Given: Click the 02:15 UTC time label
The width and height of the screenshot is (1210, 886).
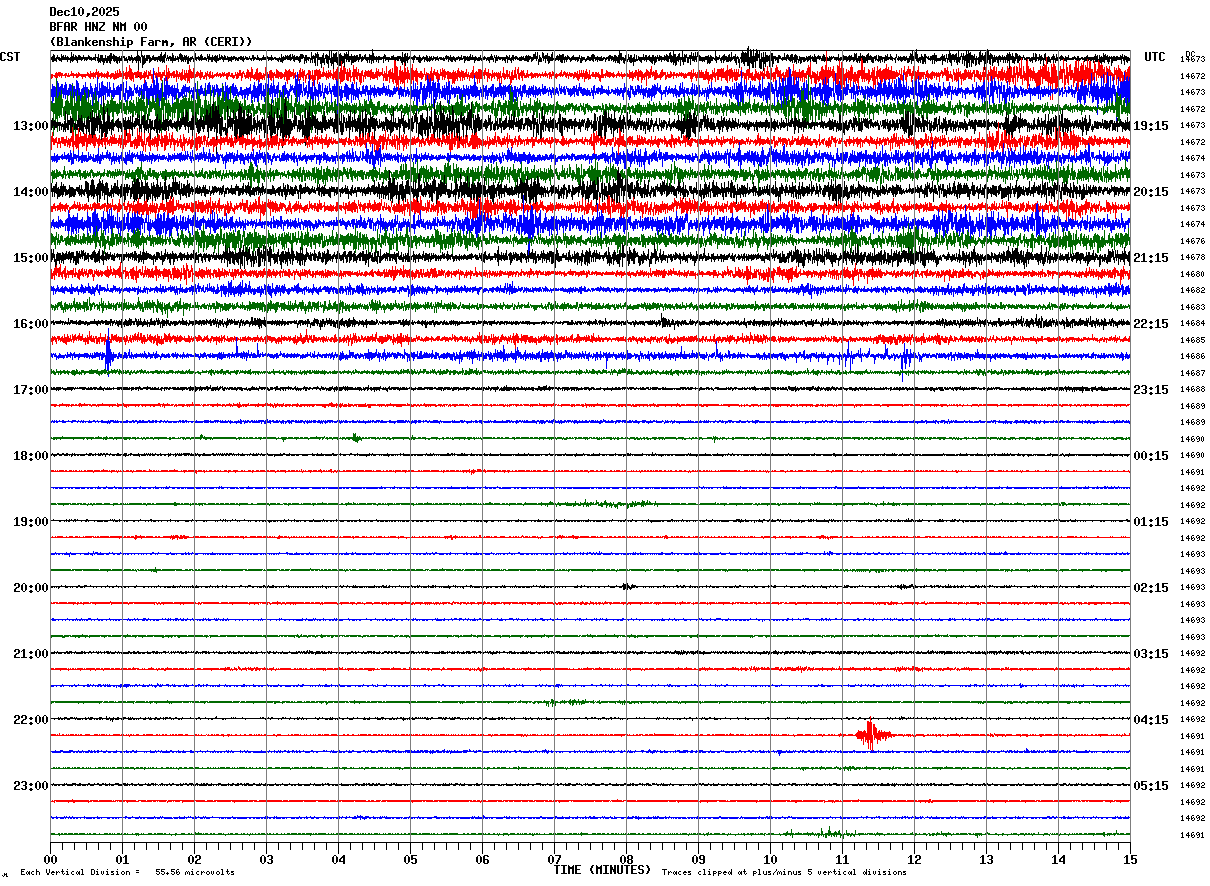Looking at the screenshot, I should click(x=1151, y=588).
